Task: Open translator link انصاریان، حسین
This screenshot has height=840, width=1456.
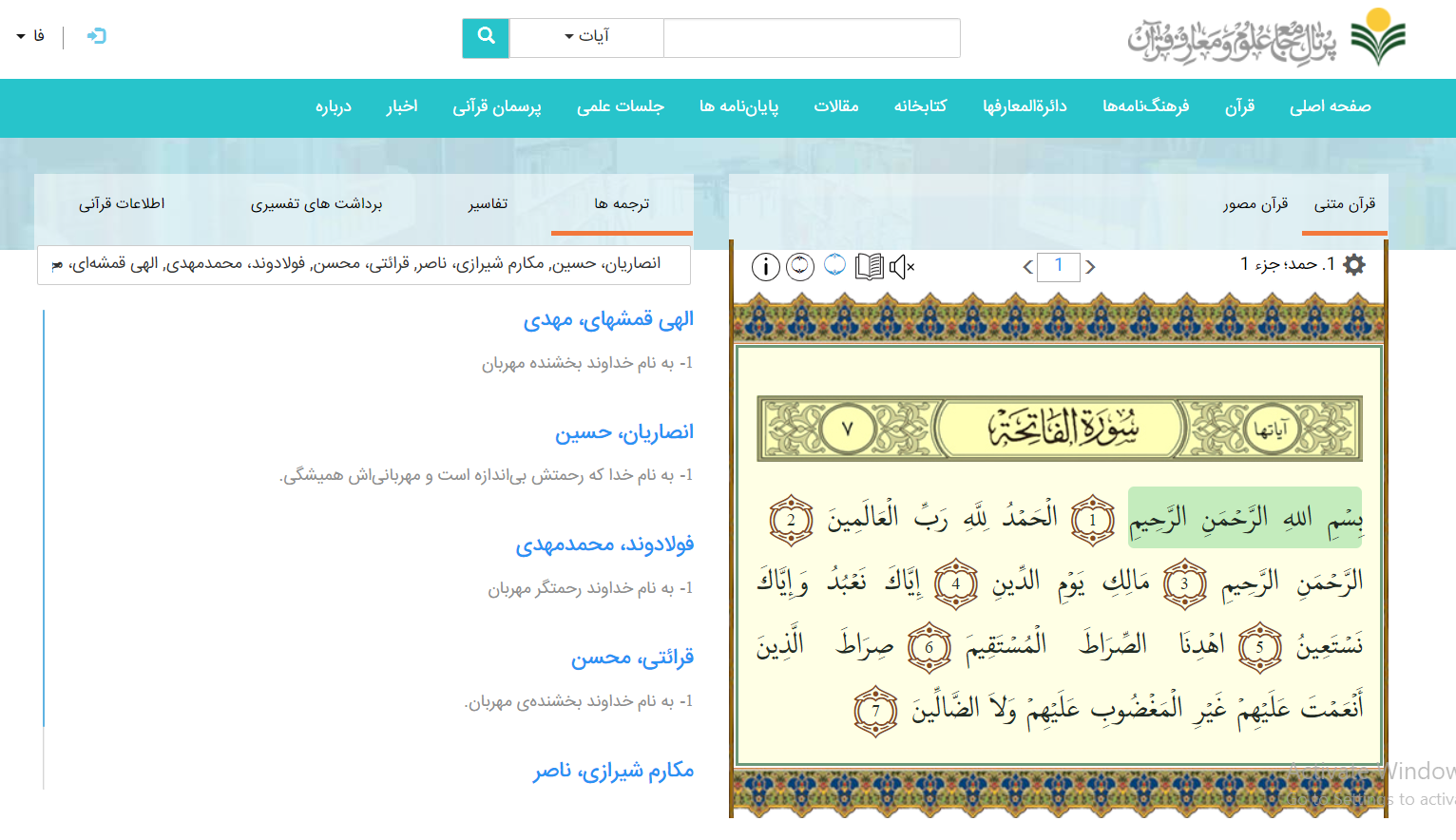Action: [x=624, y=432]
